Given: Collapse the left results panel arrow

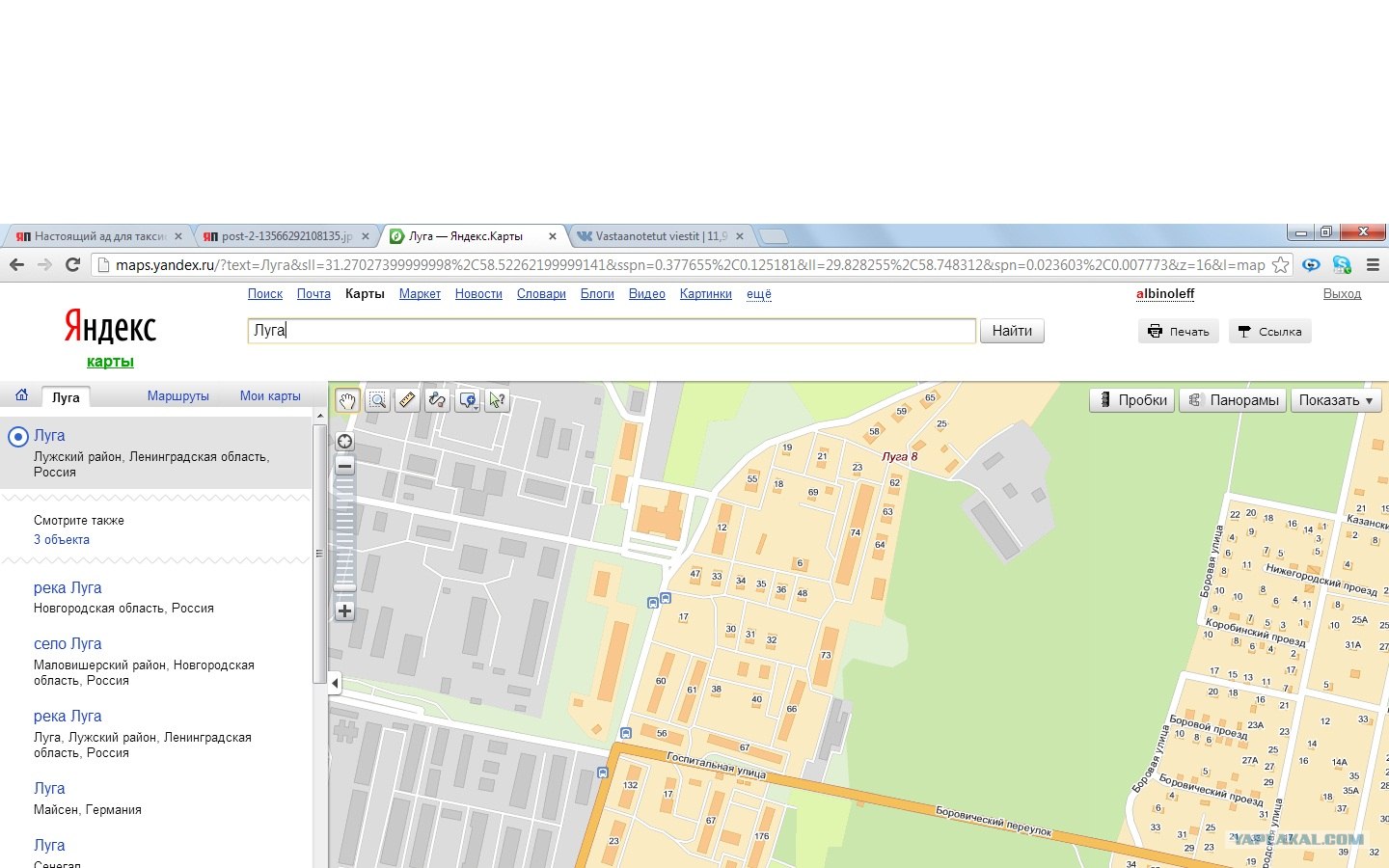Looking at the screenshot, I should pos(335,683).
